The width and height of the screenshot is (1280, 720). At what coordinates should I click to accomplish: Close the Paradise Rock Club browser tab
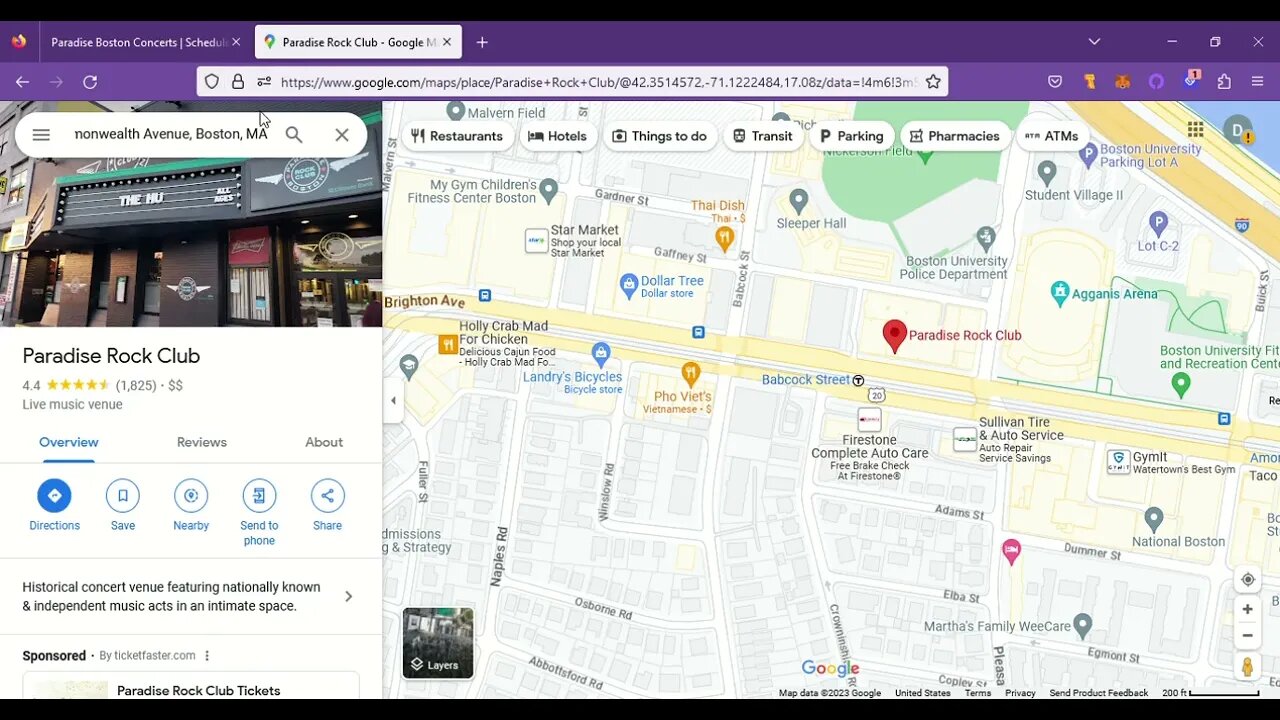(447, 42)
